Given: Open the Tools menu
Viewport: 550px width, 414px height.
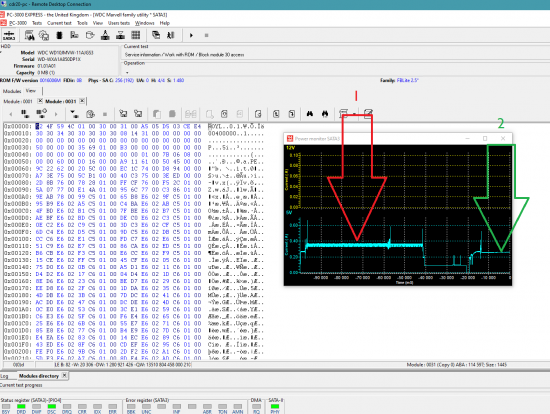Looking at the screenshot, I should tap(82, 23).
